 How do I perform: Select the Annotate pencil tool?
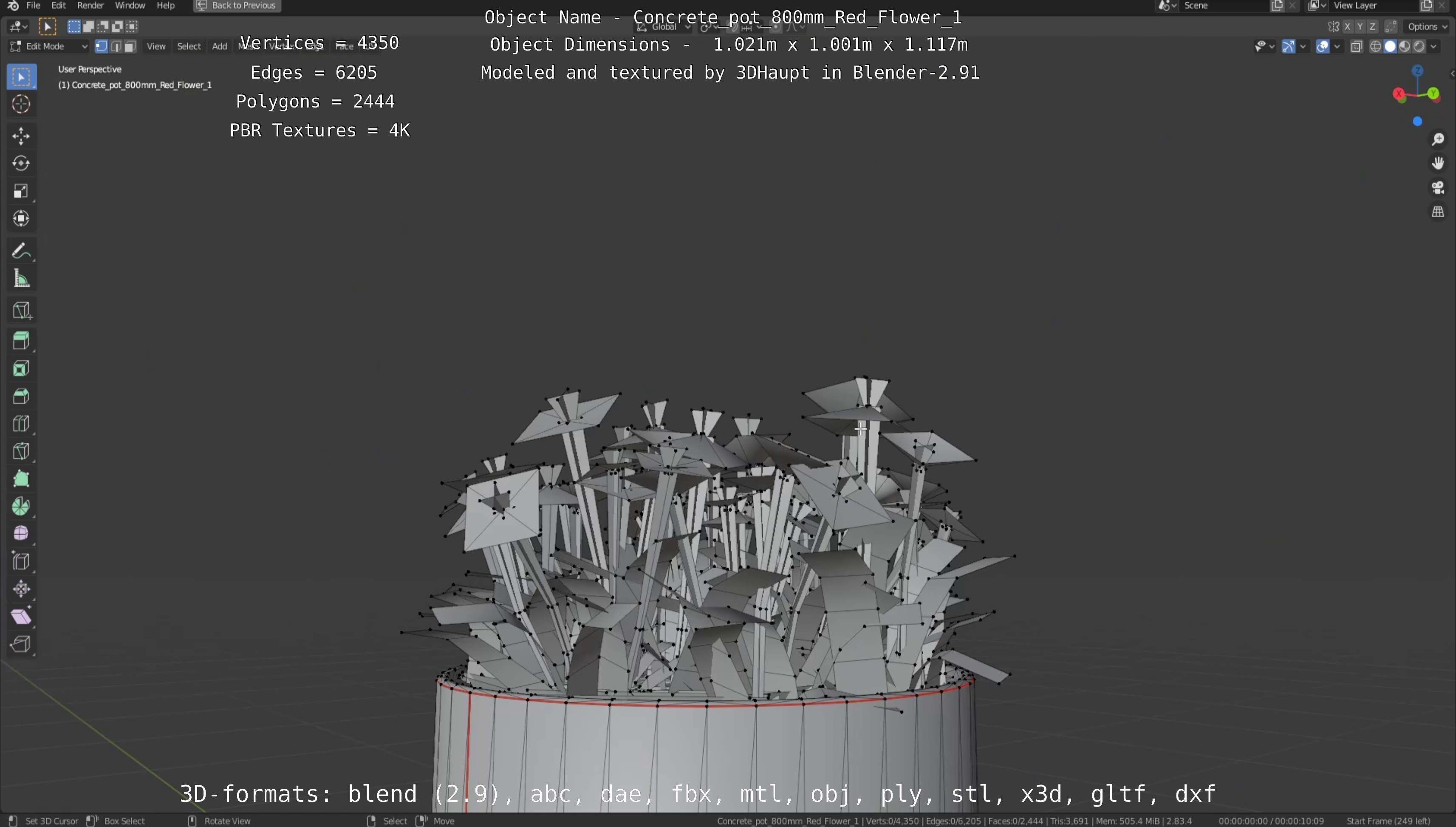coord(21,250)
